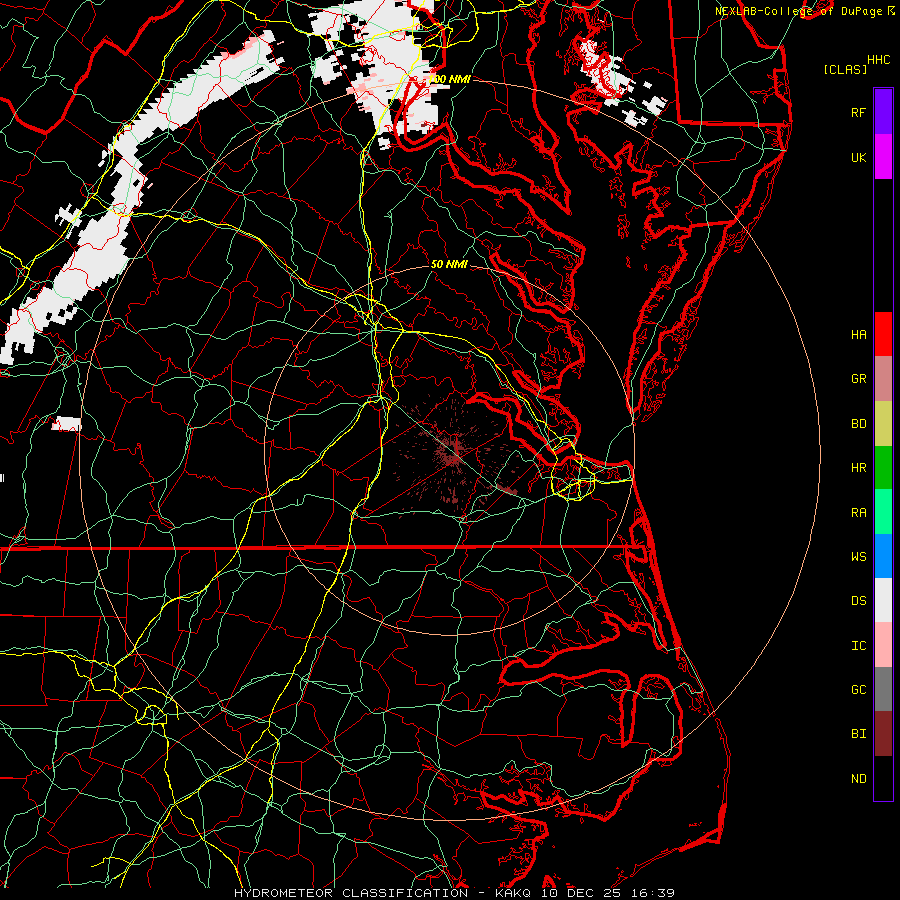Click the HA legend label
Viewport: 900px width, 900px height.
click(859, 335)
